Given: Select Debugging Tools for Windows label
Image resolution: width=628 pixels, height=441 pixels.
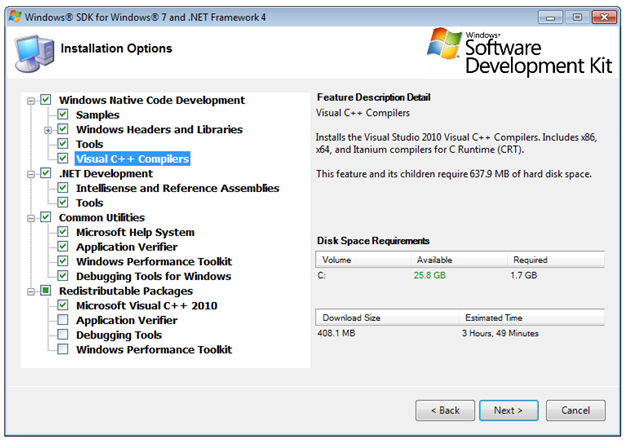Looking at the screenshot, I should [154, 276].
